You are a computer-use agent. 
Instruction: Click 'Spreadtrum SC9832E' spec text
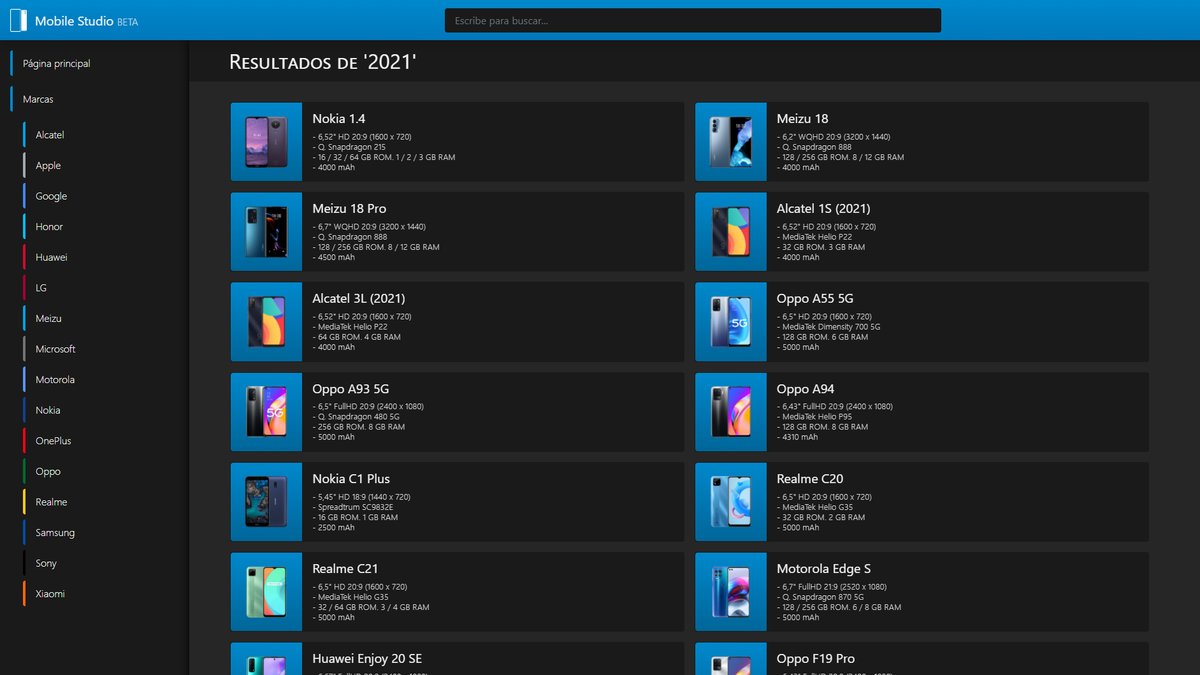(x=353, y=507)
